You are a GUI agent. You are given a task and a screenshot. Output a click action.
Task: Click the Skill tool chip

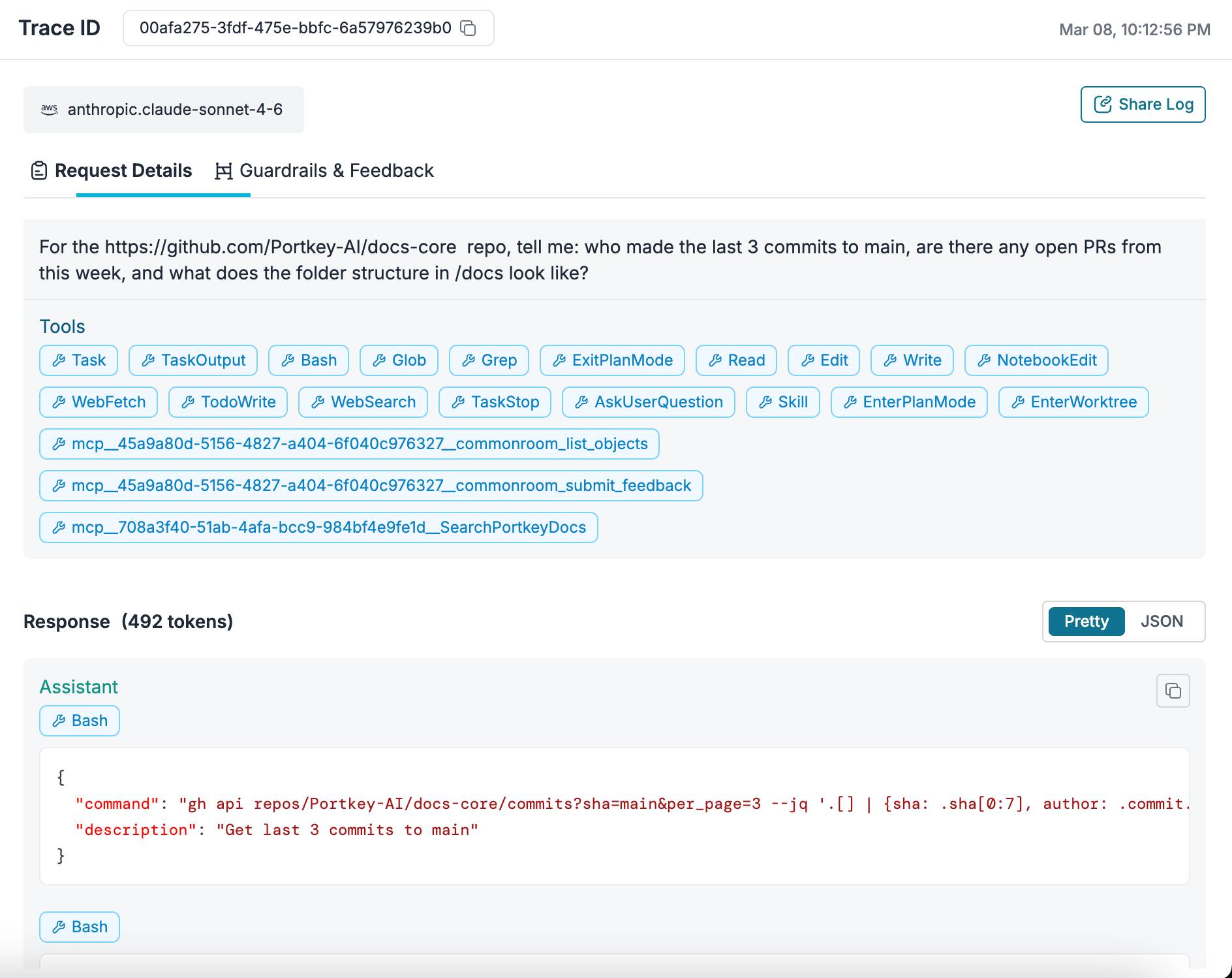783,402
